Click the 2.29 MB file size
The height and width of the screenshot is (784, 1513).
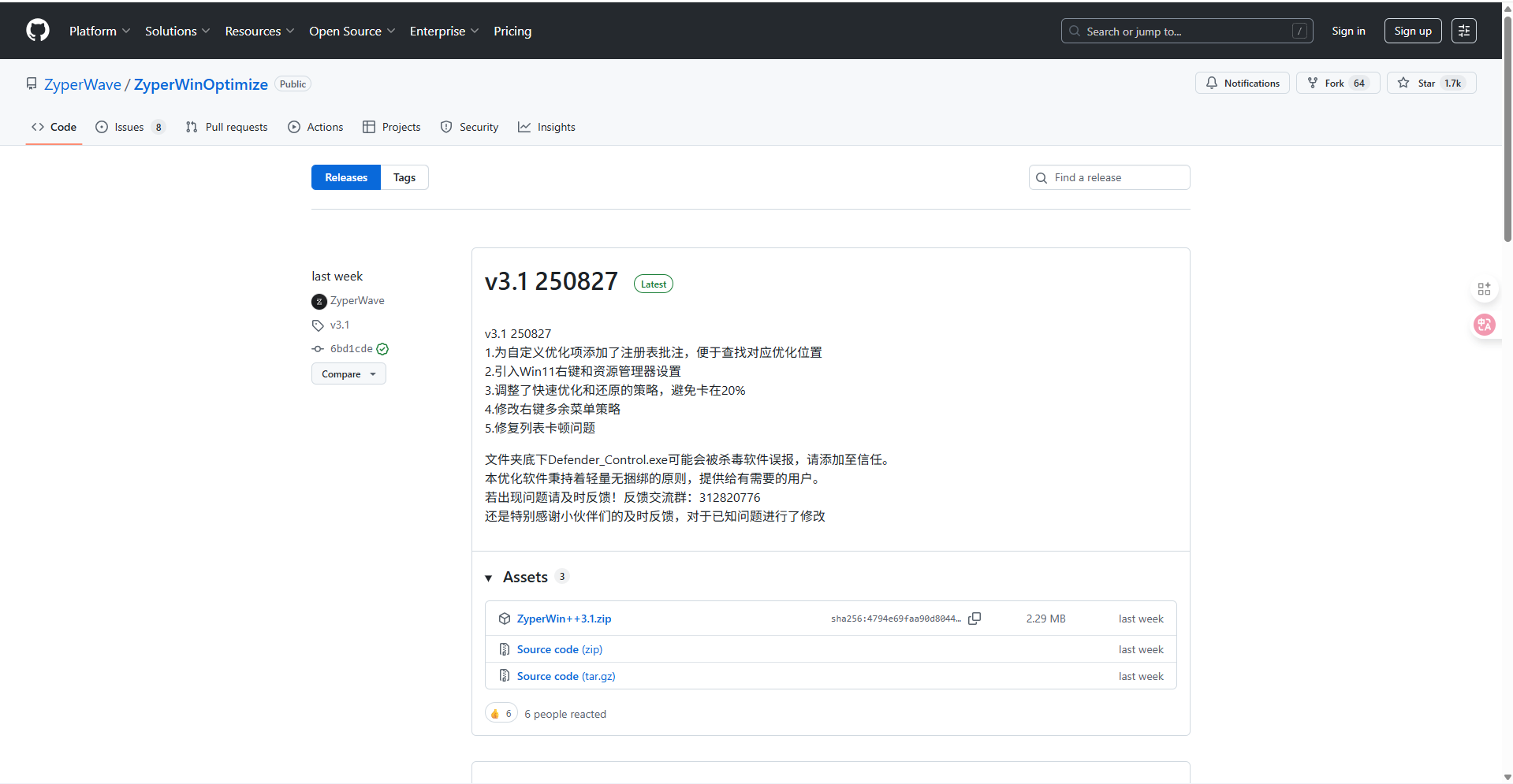pyautogui.click(x=1045, y=619)
